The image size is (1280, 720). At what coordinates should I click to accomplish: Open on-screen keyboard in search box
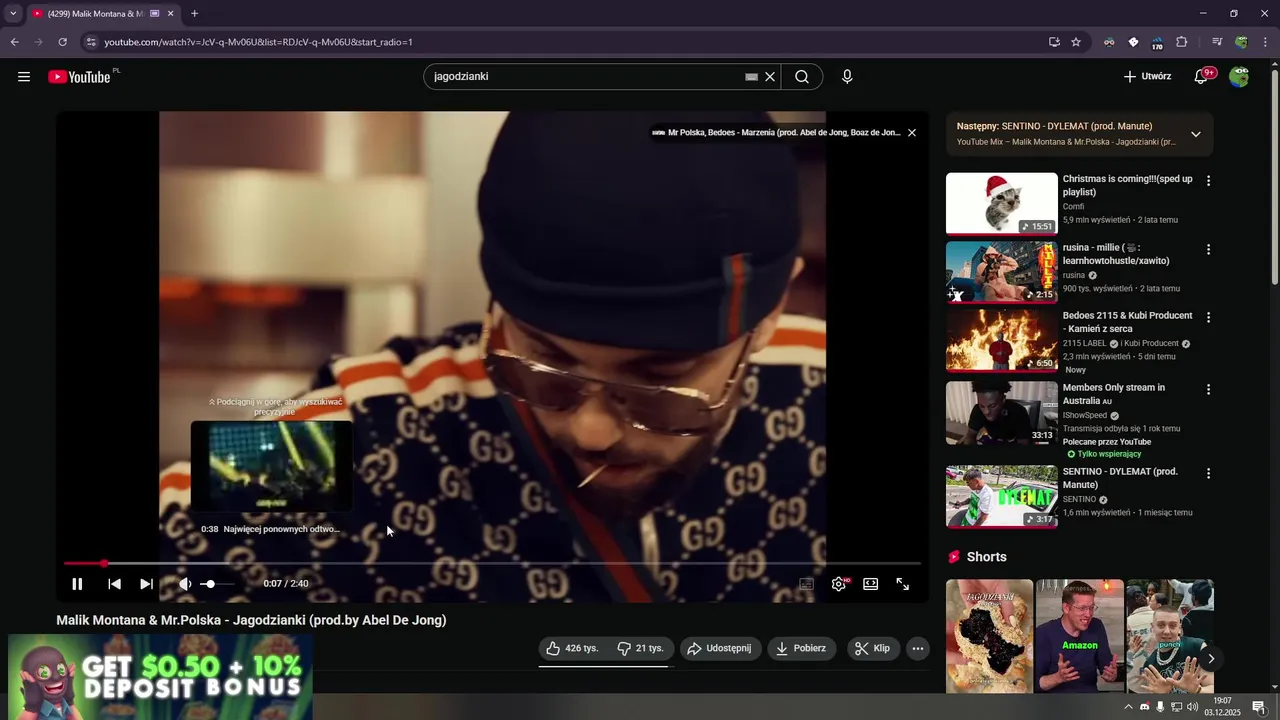[751, 77]
